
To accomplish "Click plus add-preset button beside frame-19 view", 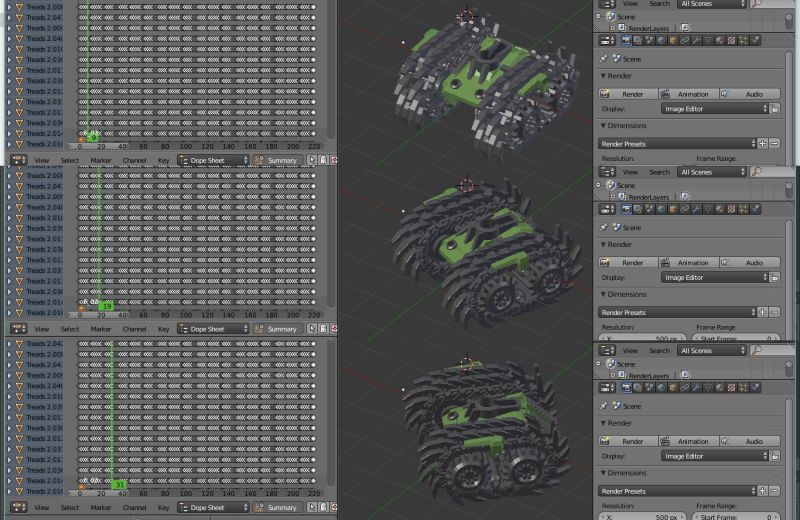I will coord(762,312).
